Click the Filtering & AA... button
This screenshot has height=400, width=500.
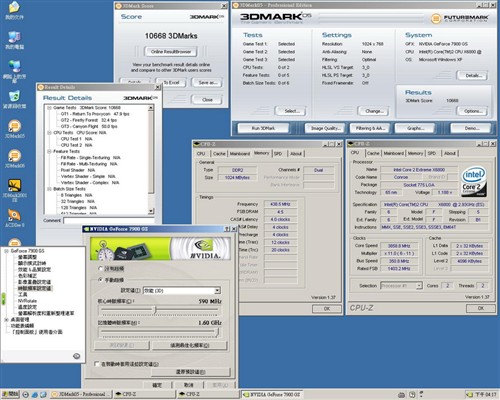point(370,128)
